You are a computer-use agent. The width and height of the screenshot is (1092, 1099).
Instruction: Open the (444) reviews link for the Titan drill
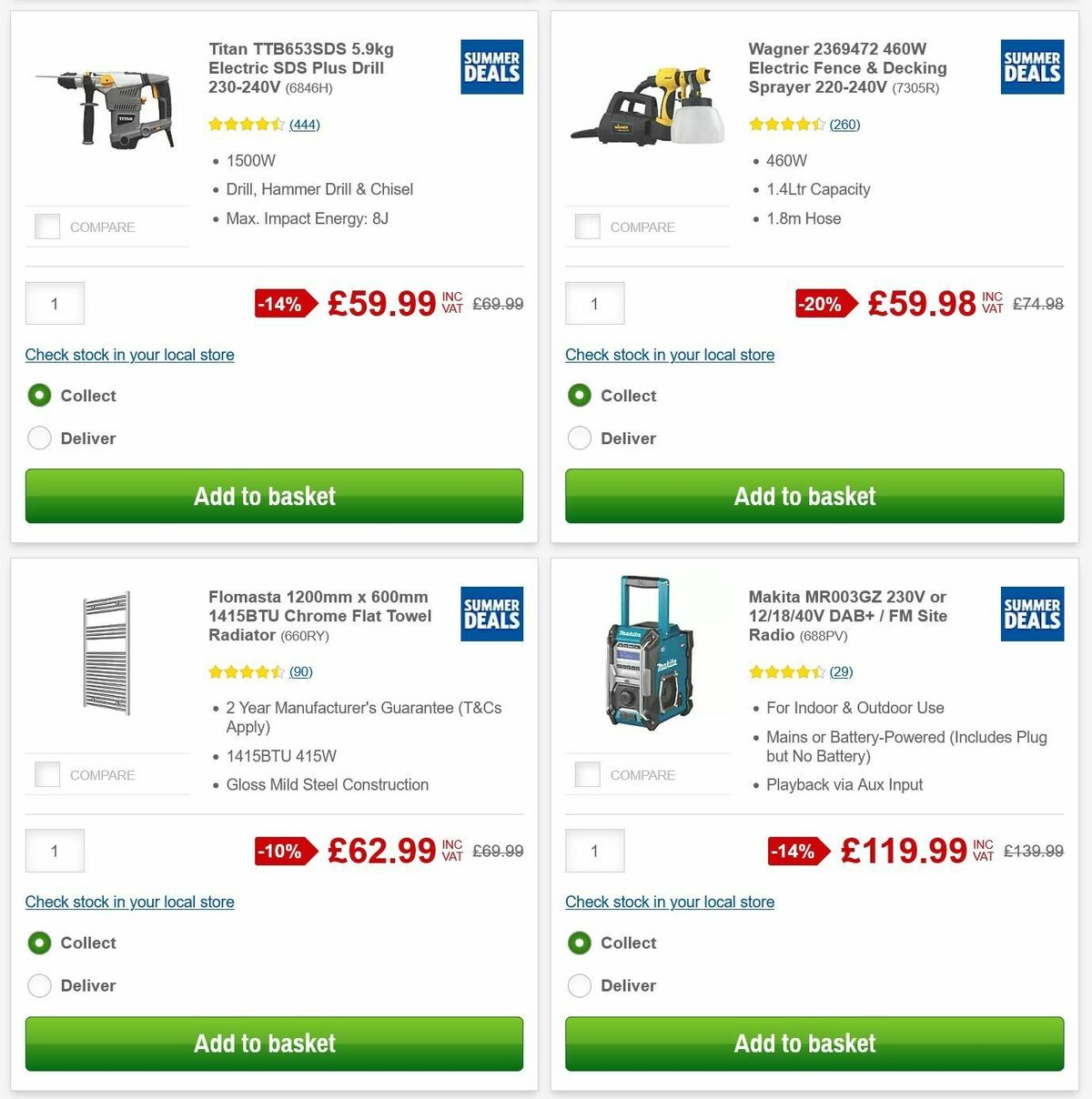(304, 124)
